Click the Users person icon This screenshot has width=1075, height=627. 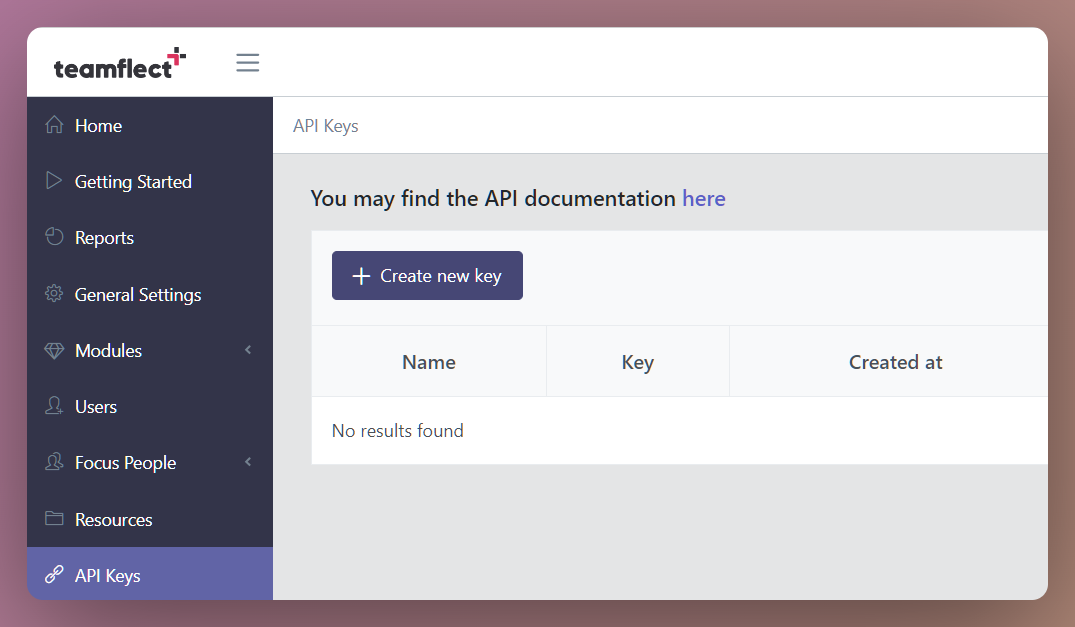point(56,406)
